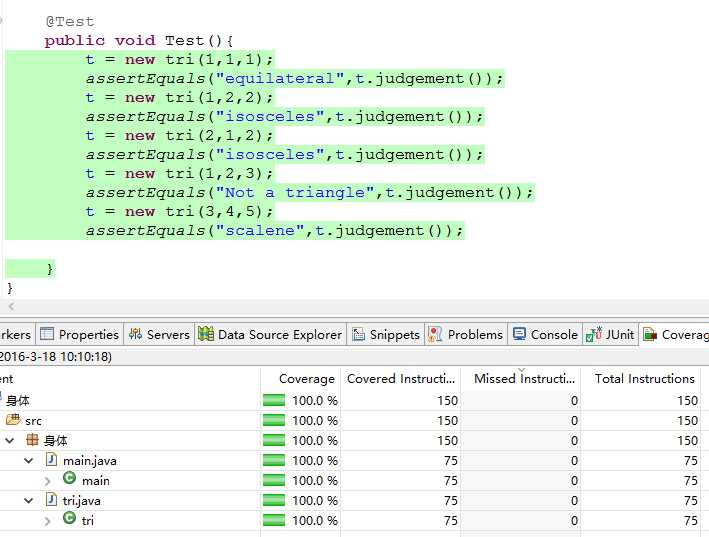Click the JUnit tab icon
This screenshot has width=709, height=537.
coord(593,334)
